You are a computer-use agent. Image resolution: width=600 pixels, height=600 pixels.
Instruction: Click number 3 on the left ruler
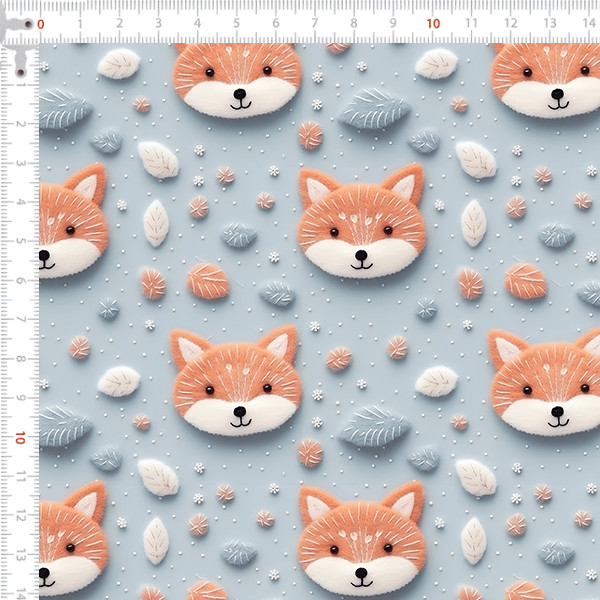click(20, 163)
